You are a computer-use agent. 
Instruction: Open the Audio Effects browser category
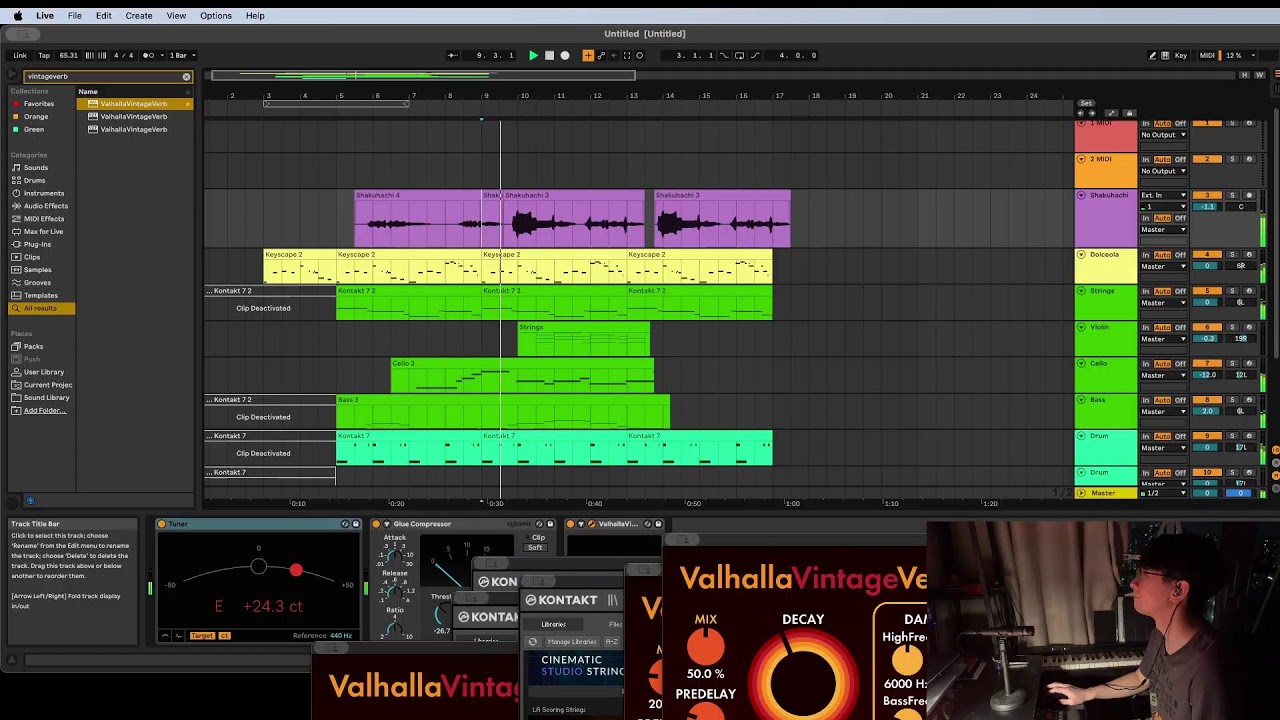pos(46,206)
